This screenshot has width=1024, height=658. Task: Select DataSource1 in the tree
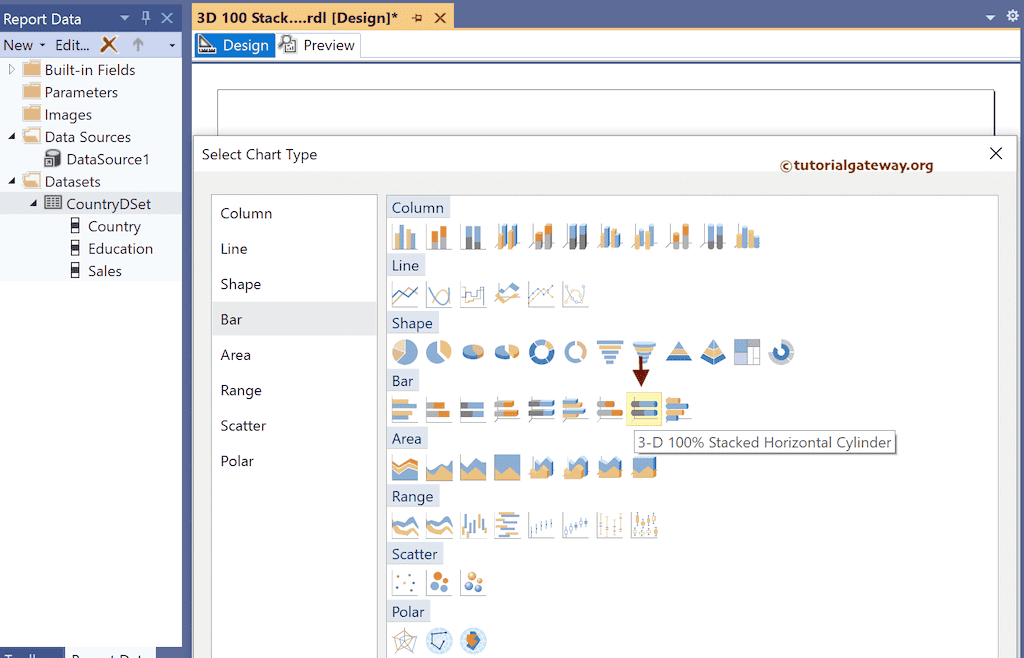108,159
